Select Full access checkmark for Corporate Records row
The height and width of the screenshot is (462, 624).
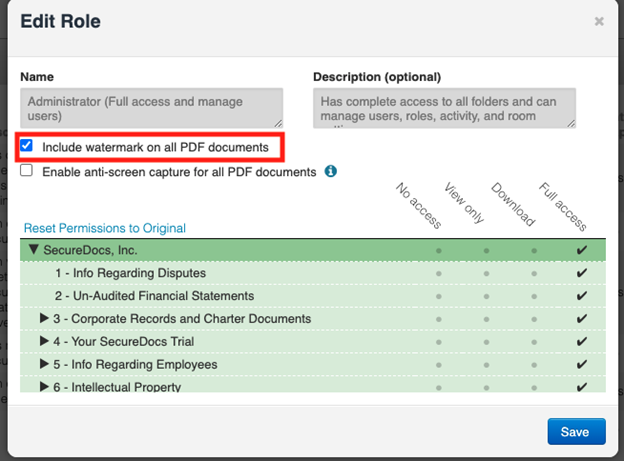pos(581,318)
